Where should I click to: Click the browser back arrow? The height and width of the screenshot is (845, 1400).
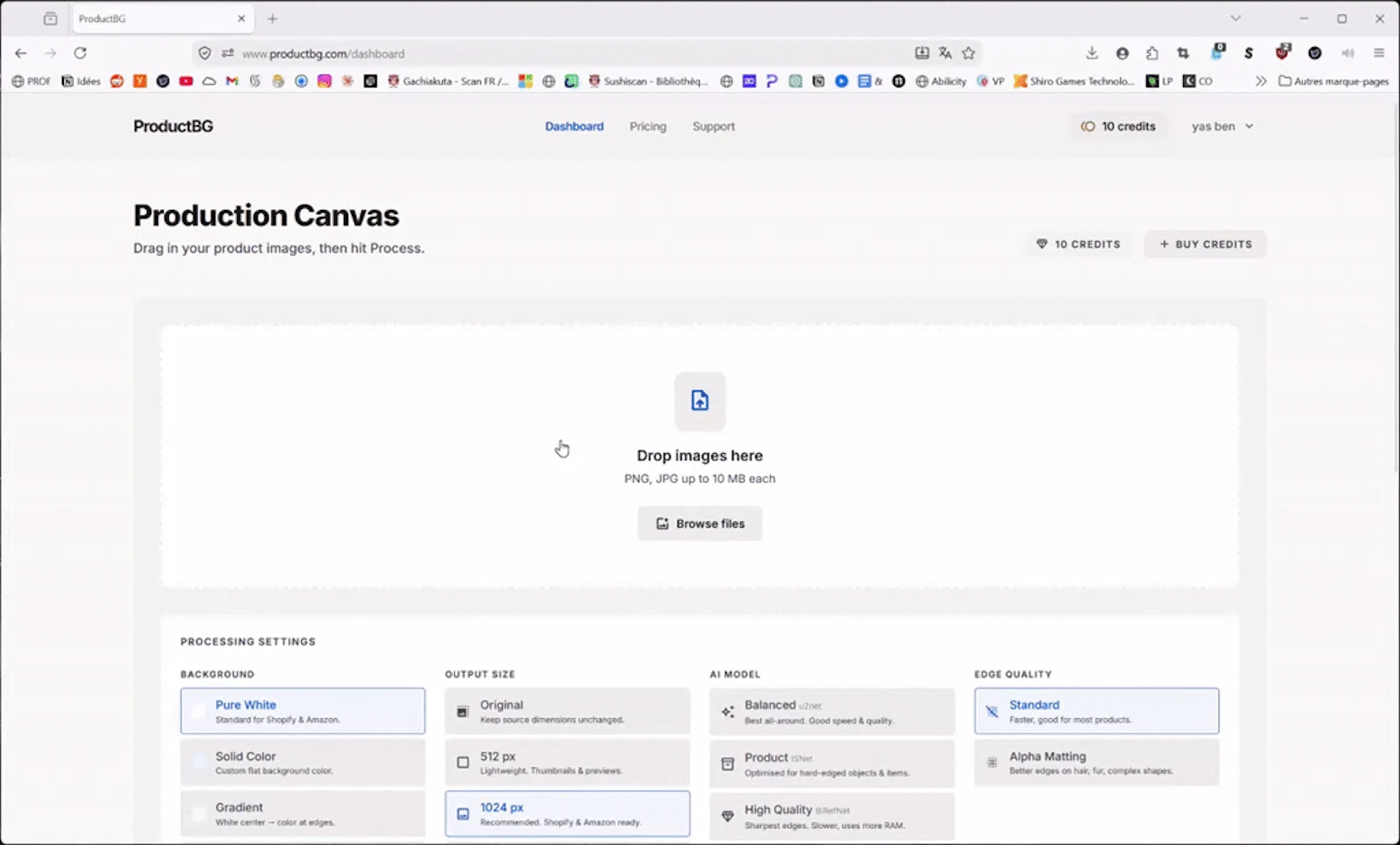pyautogui.click(x=21, y=53)
